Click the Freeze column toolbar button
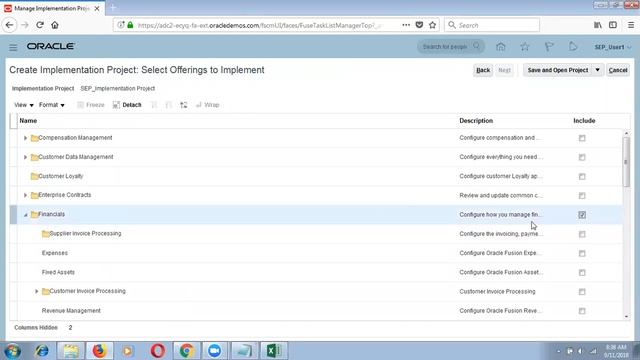 tap(91, 105)
